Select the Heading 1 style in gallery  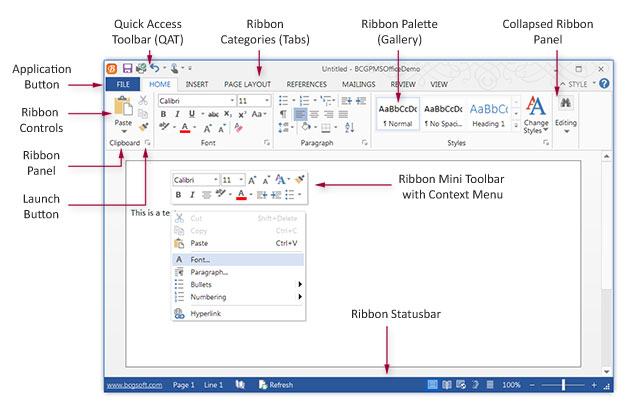[489, 115]
